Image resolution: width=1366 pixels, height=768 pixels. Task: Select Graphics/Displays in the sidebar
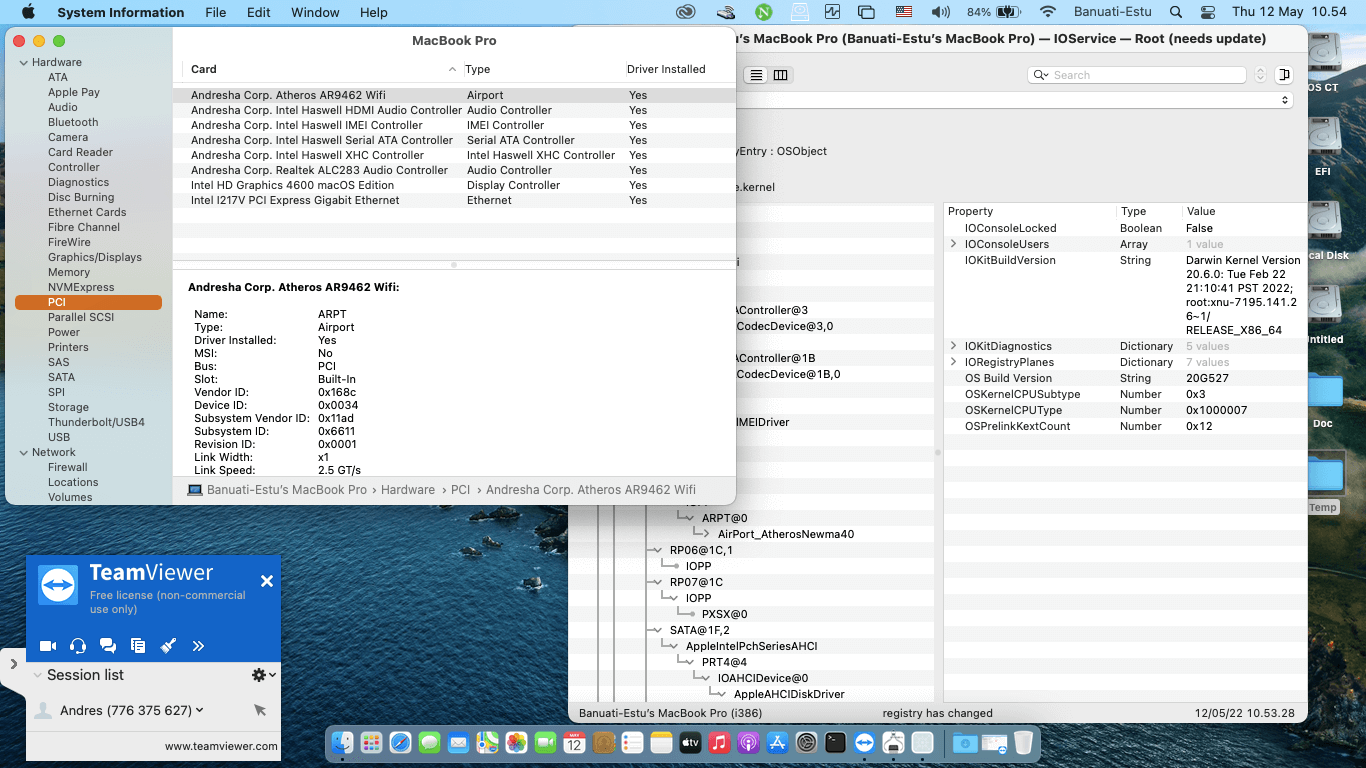click(x=95, y=257)
